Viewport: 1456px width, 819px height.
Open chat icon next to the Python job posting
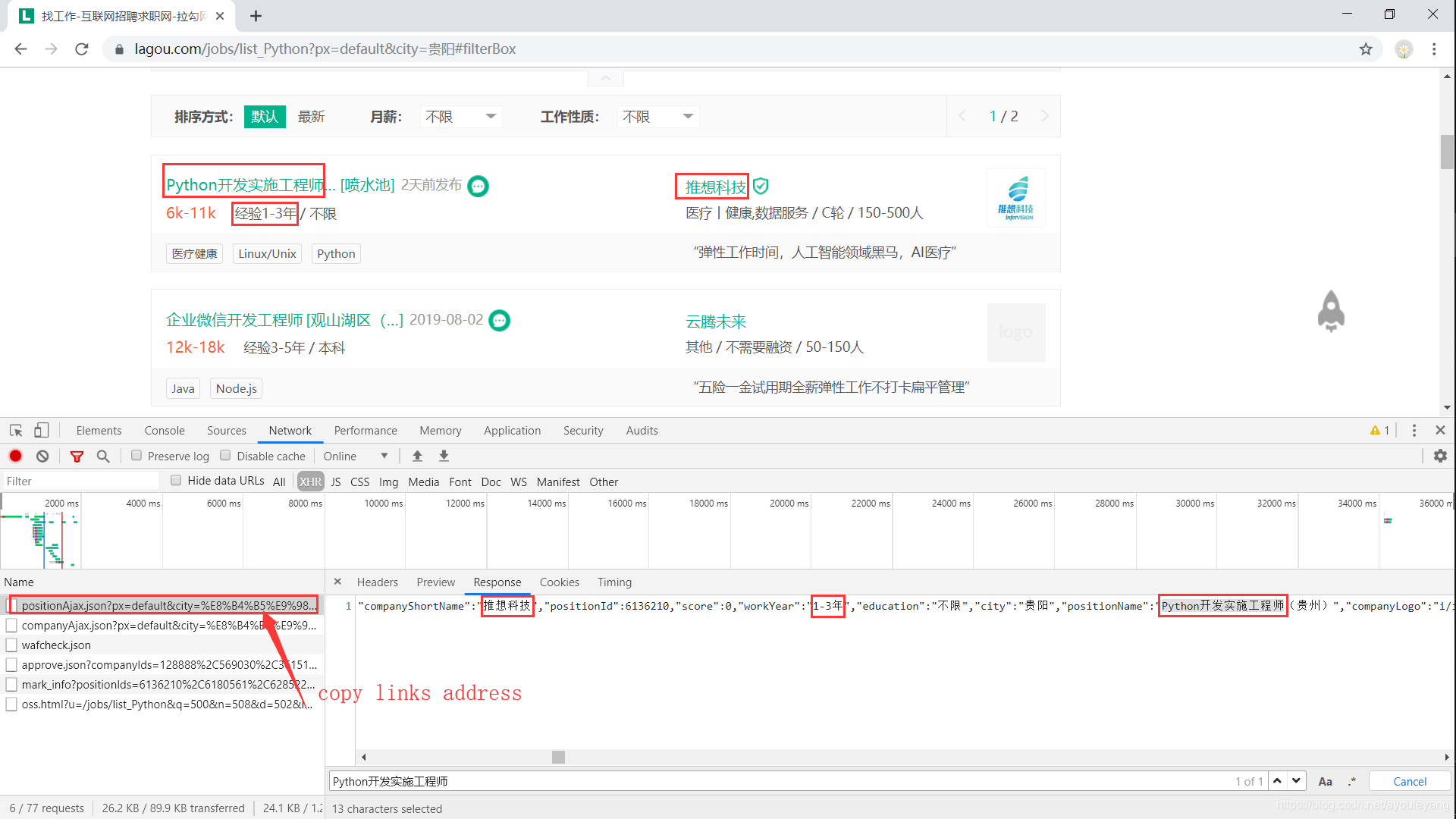(x=479, y=186)
